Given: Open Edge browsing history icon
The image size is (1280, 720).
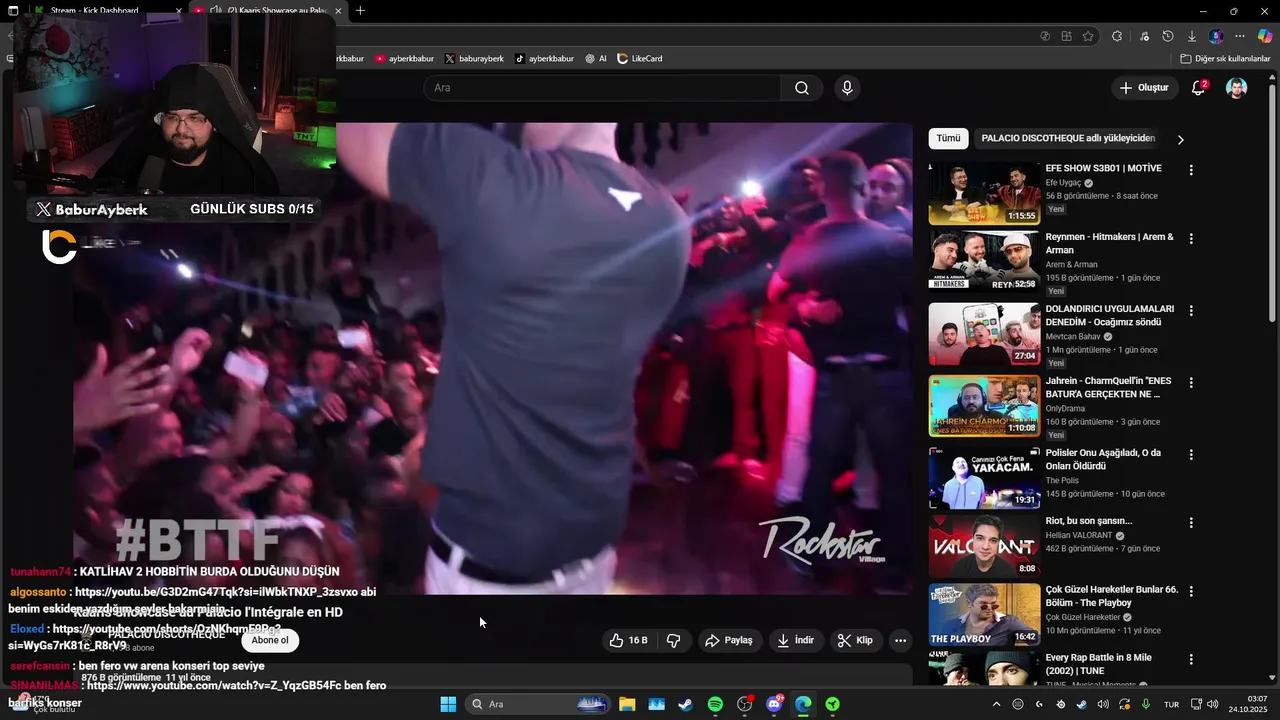Looking at the screenshot, I should (x=1168, y=36).
